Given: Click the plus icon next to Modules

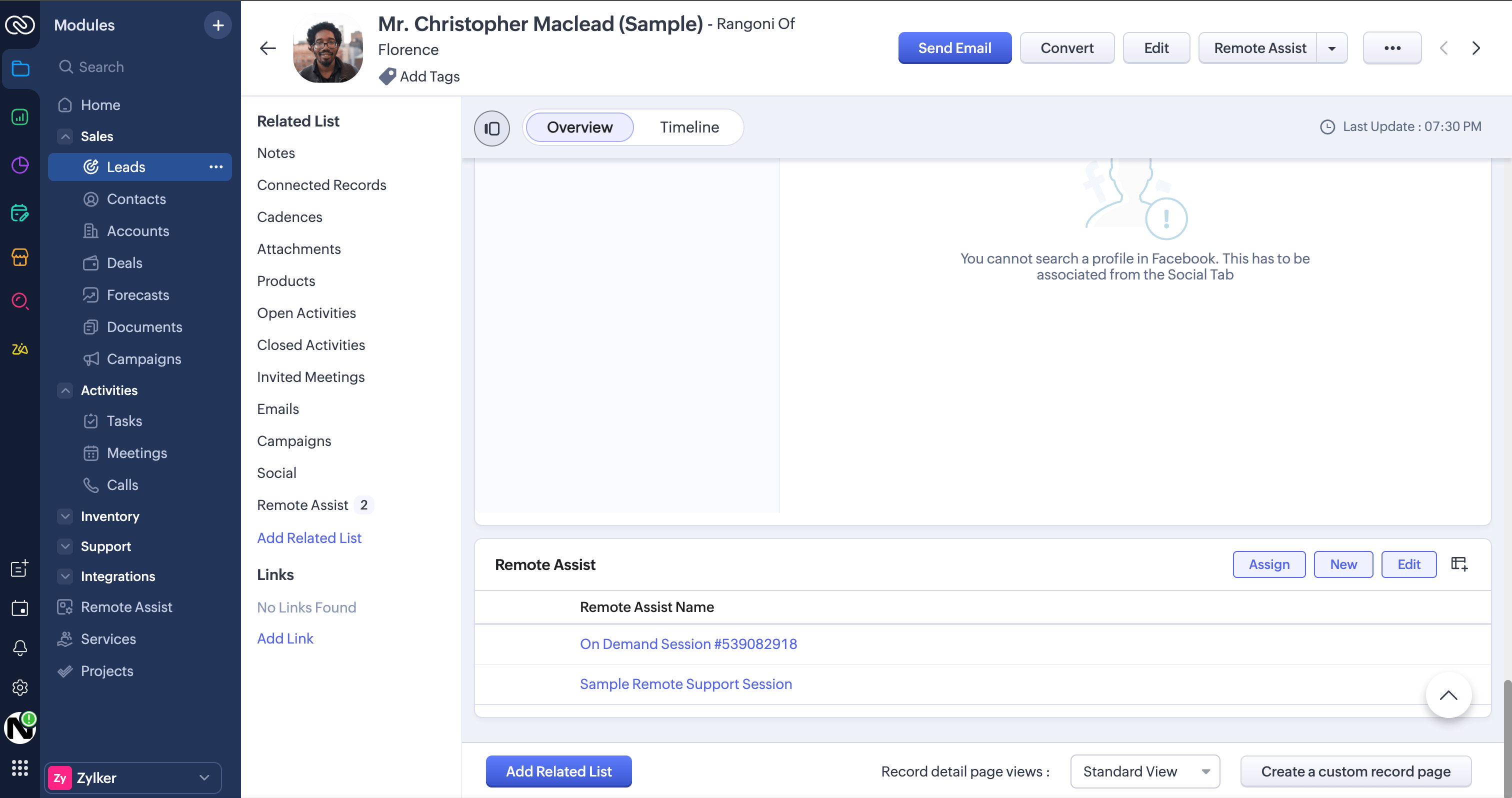Looking at the screenshot, I should [x=218, y=25].
